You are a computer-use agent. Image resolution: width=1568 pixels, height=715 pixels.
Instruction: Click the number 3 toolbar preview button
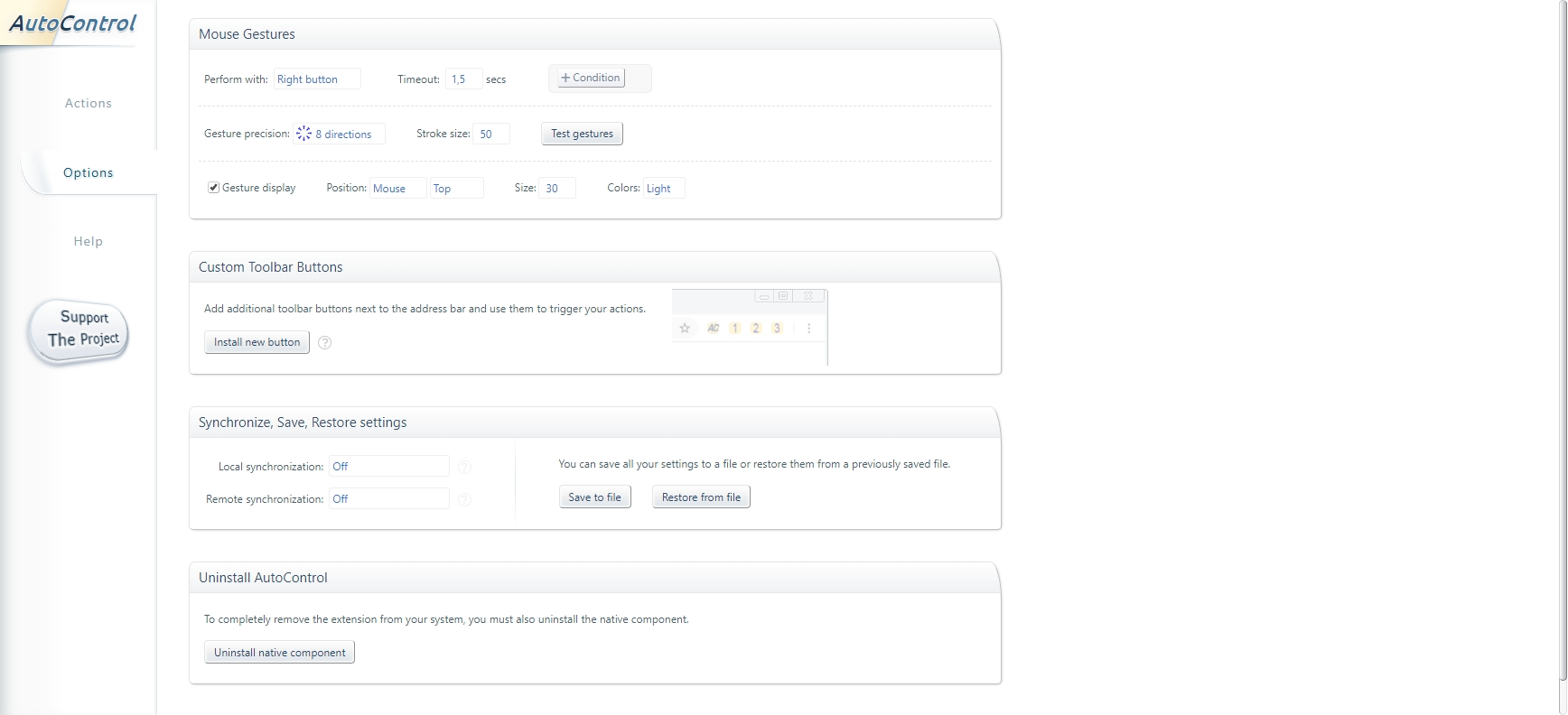point(777,328)
